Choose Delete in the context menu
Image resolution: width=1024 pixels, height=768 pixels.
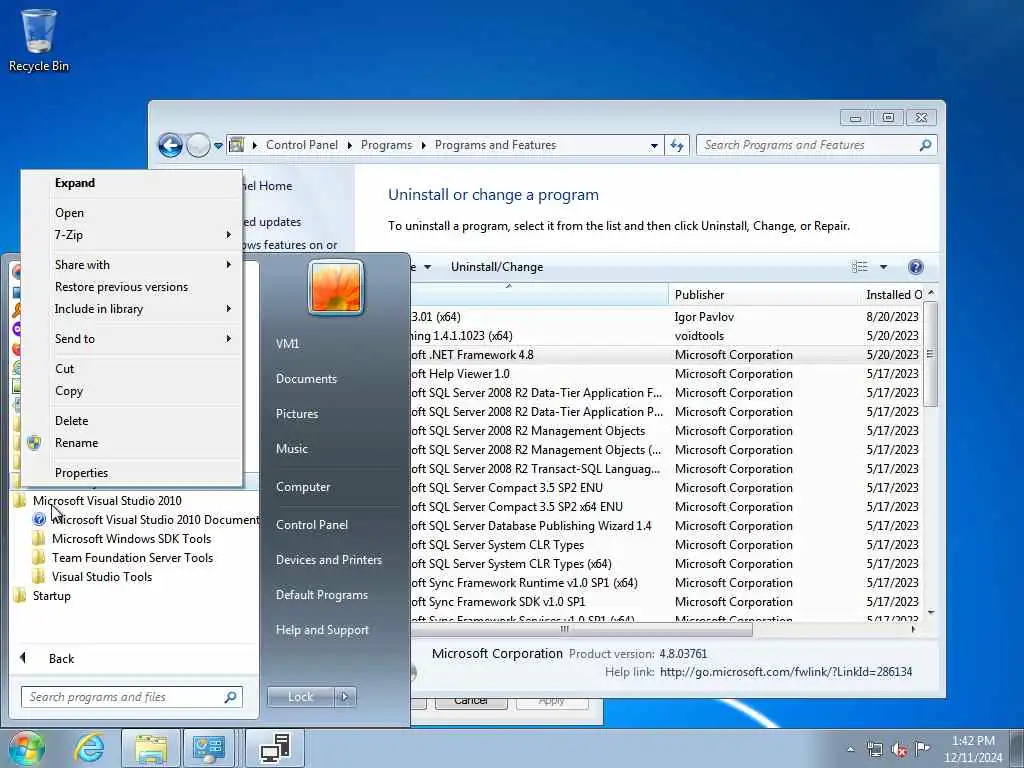132,421
